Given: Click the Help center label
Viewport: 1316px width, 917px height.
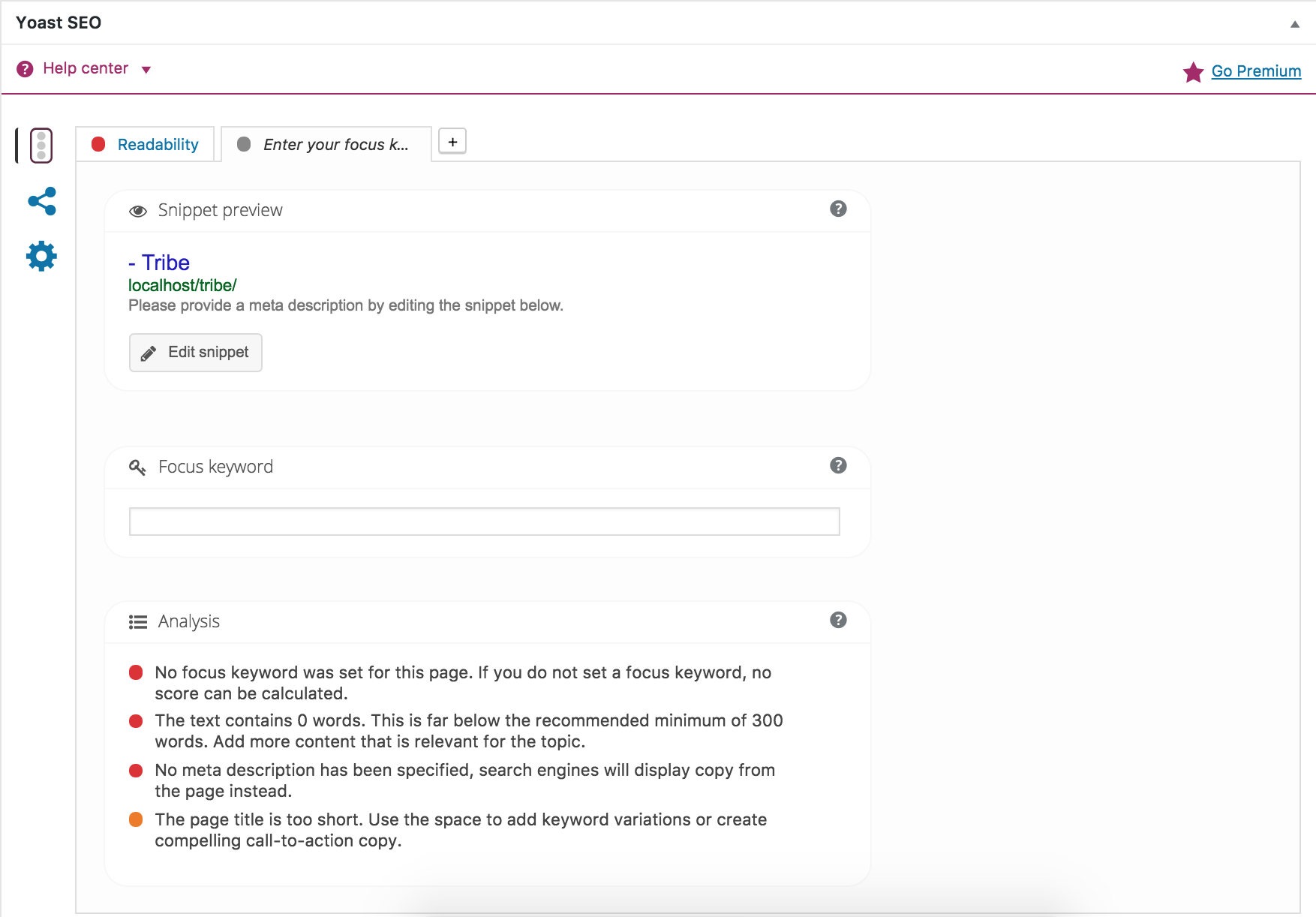Looking at the screenshot, I should tap(86, 68).
